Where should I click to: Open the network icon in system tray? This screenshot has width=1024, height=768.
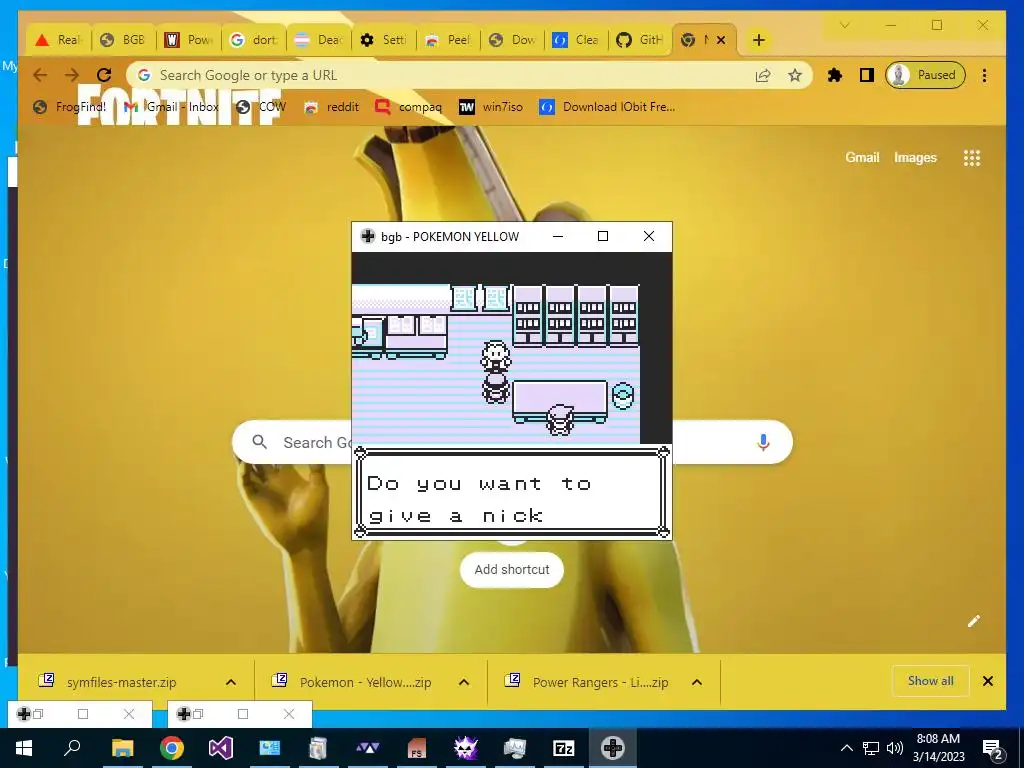pos(871,748)
